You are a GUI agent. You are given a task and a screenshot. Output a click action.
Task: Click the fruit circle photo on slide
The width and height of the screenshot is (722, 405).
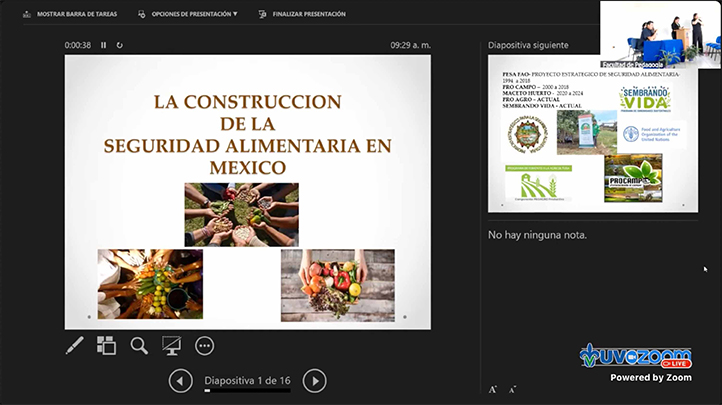150,284
